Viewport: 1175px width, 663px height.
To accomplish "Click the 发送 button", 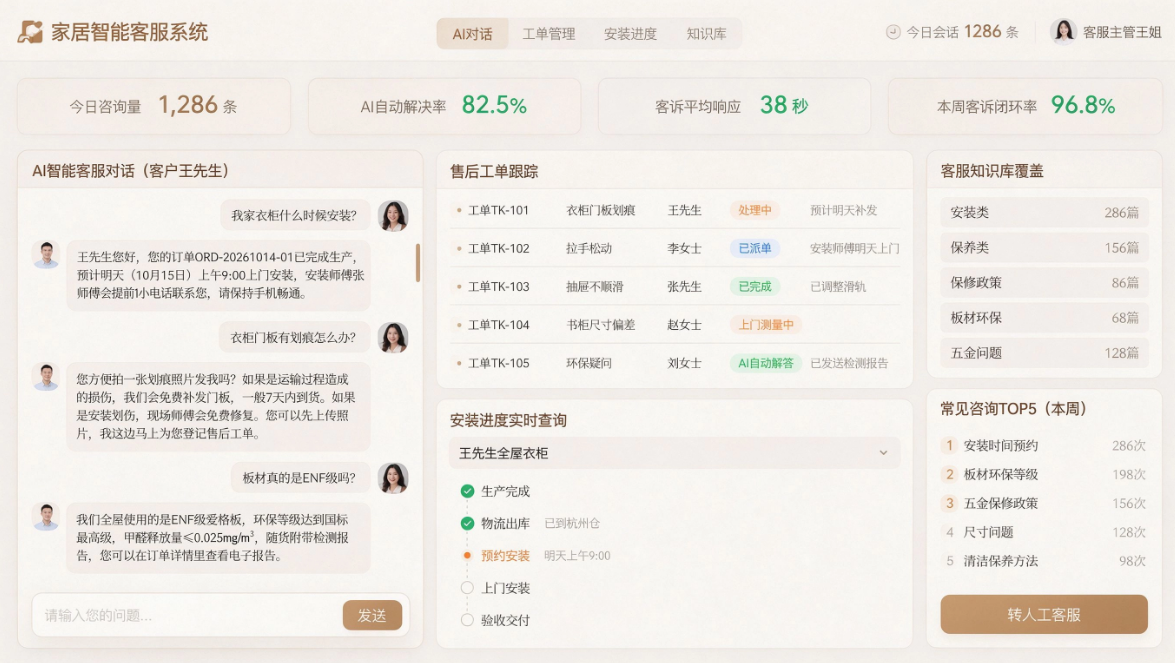I will [x=372, y=615].
